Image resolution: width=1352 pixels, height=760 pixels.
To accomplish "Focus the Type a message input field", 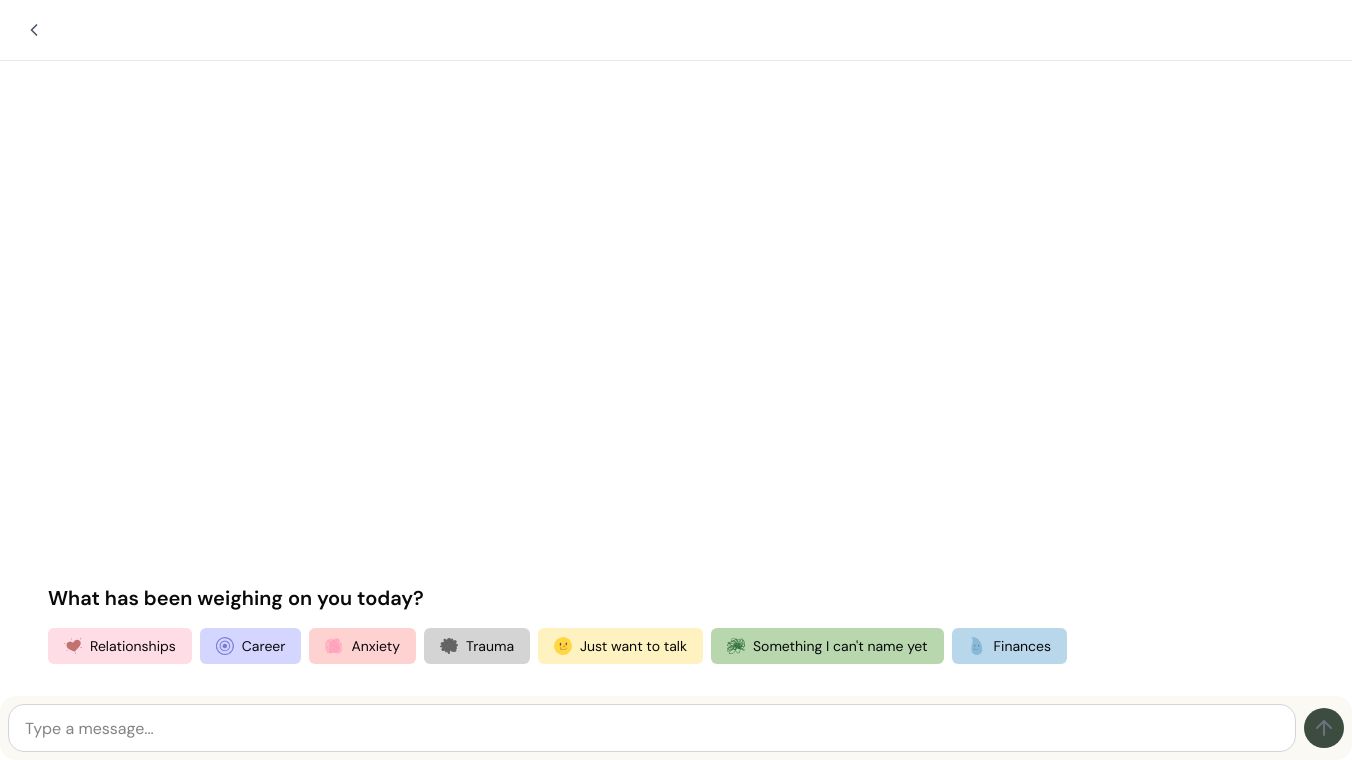I will coord(652,728).
